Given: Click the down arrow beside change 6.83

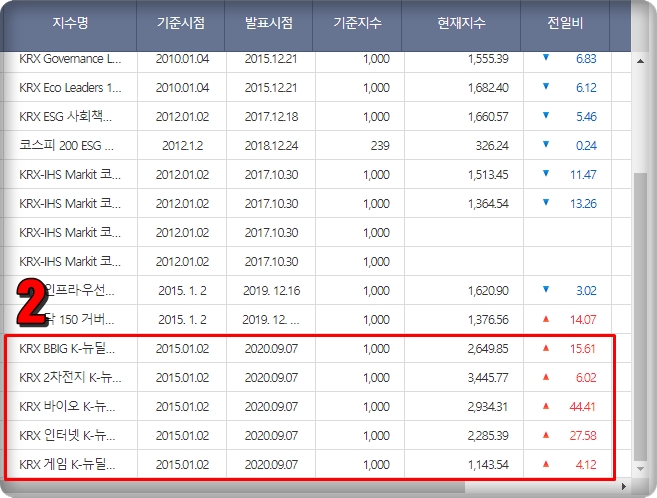Looking at the screenshot, I should (x=546, y=57).
